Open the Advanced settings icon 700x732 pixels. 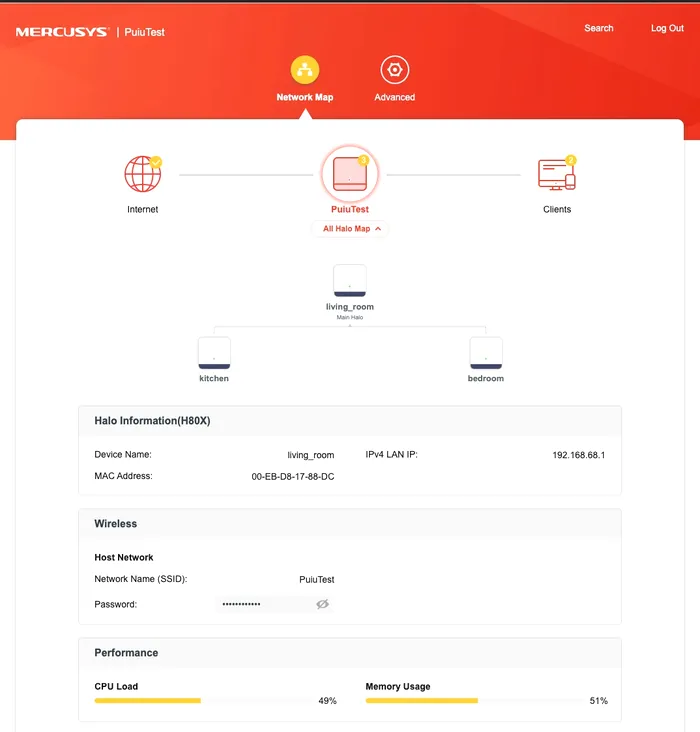(394, 70)
